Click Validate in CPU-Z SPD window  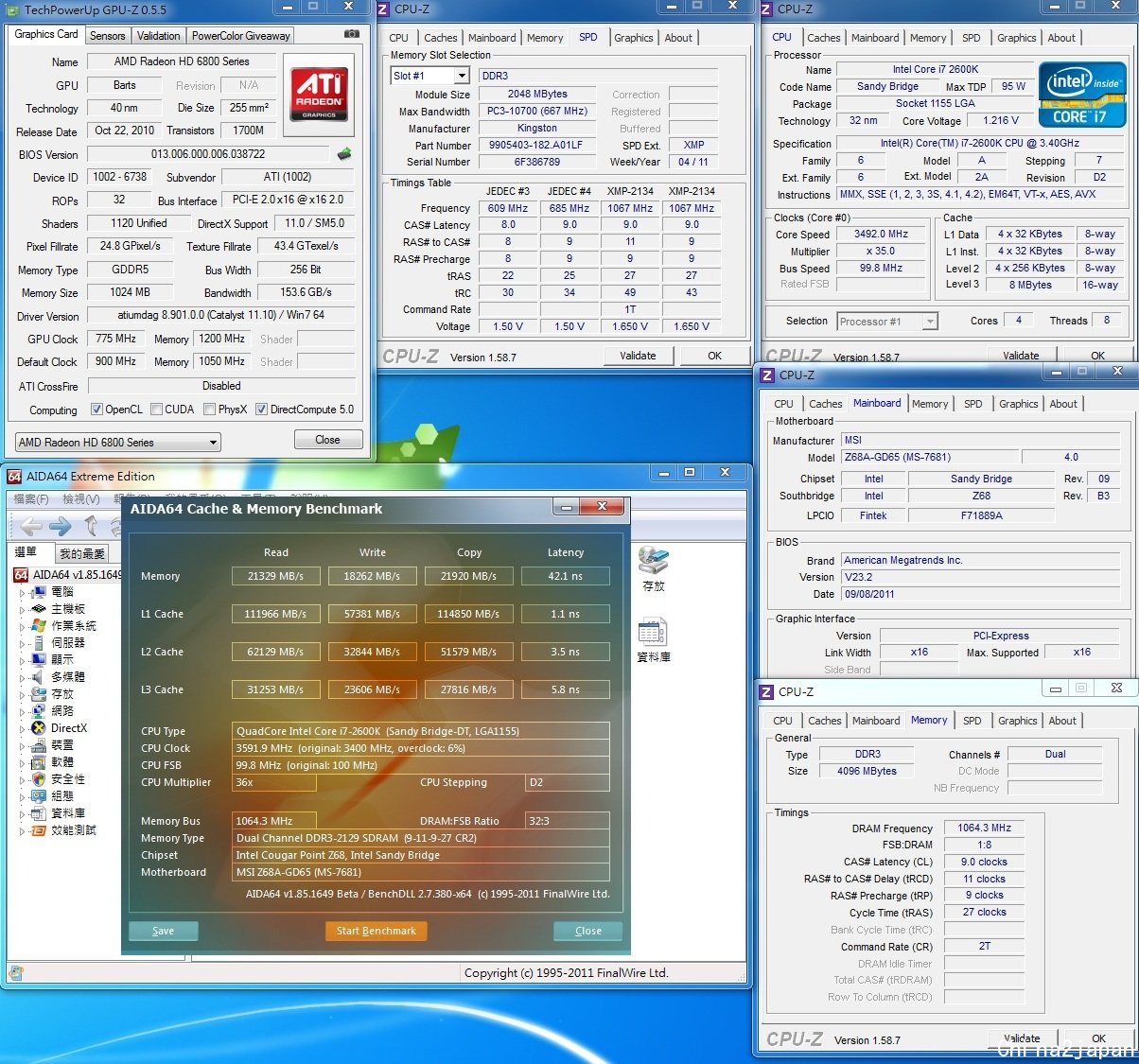[x=638, y=356]
